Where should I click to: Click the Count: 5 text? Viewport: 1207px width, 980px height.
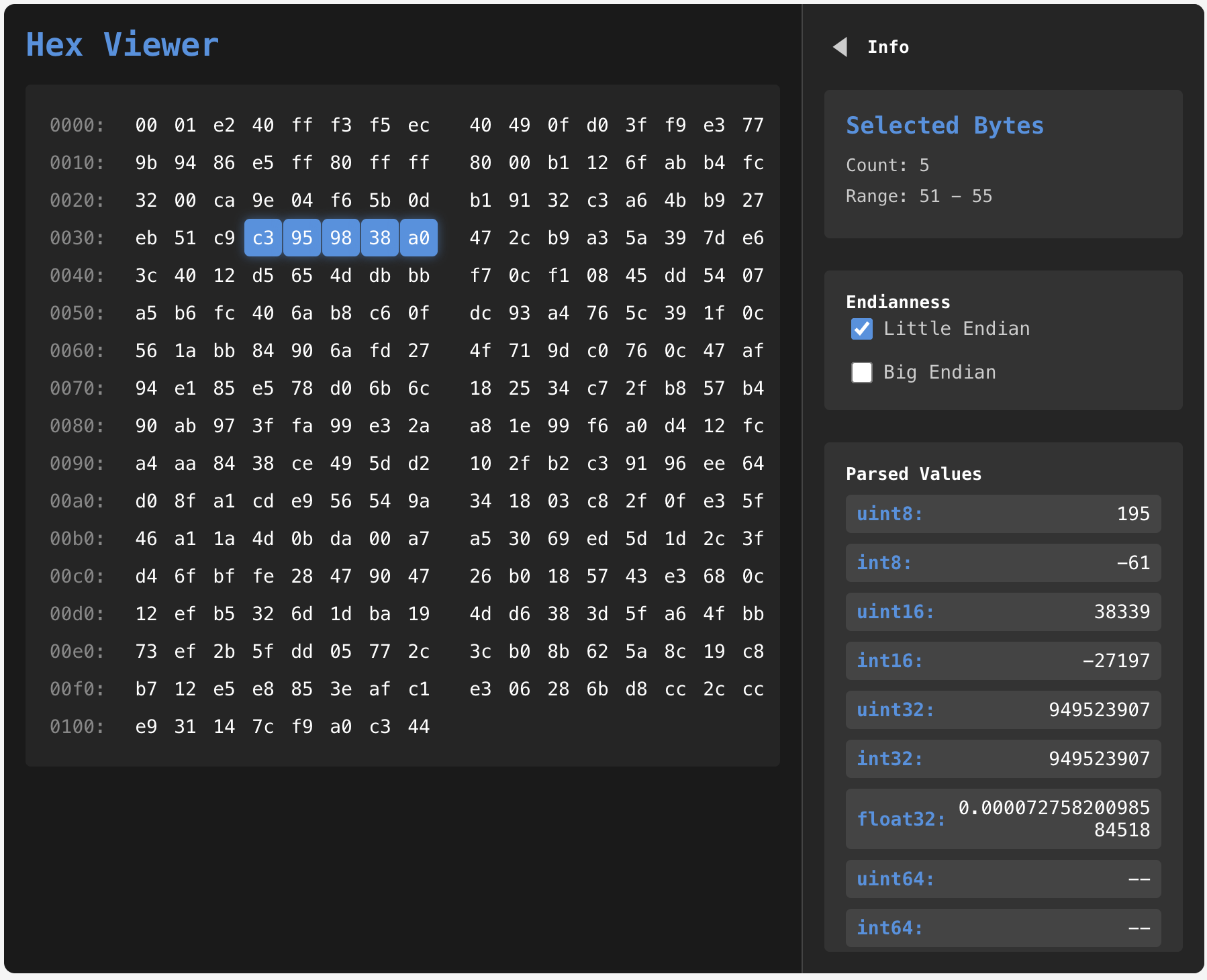(887, 165)
